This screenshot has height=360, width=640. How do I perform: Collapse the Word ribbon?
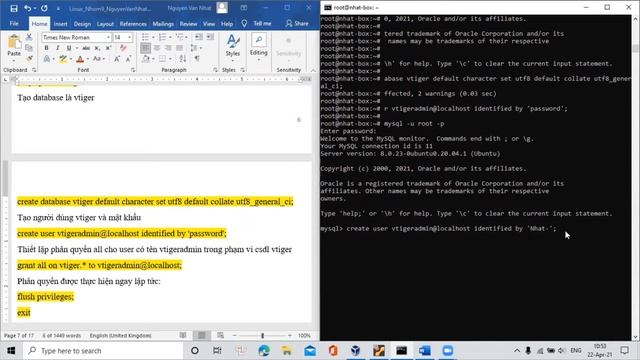[x=313, y=70]
